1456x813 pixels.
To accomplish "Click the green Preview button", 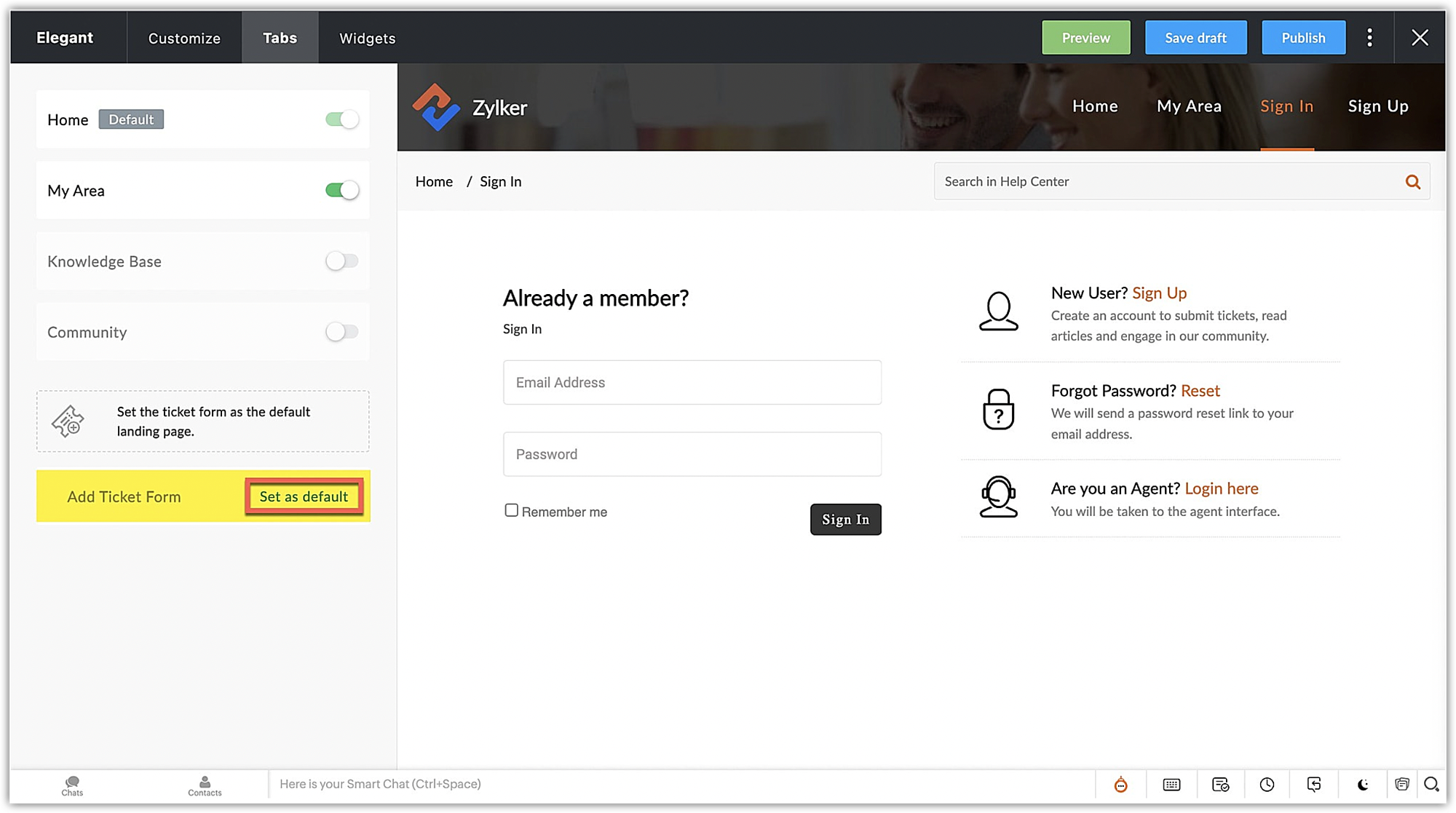I will tap(1085, 38).
